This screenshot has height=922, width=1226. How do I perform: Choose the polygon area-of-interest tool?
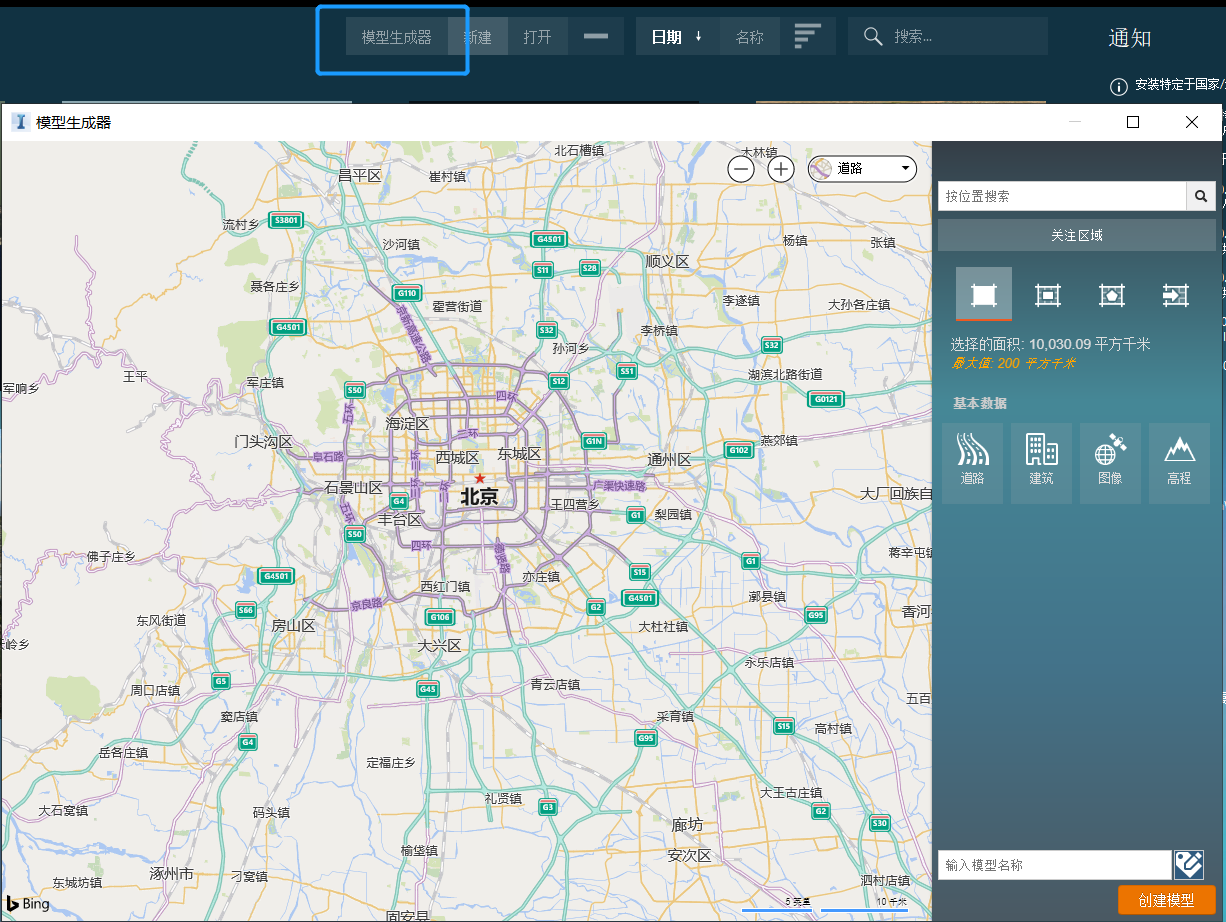coord(1111,294)
